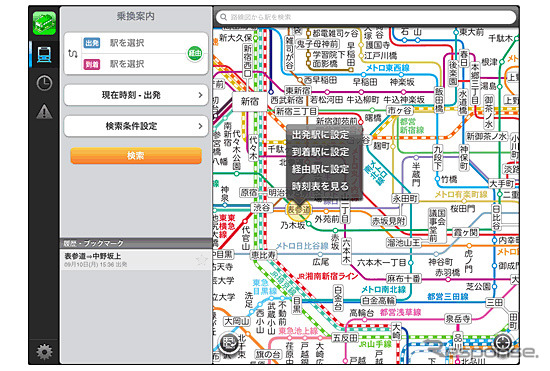This screenshot has height=371, width=550.
Task: Tap 神楽坂 station label on map
Action: 402,82
